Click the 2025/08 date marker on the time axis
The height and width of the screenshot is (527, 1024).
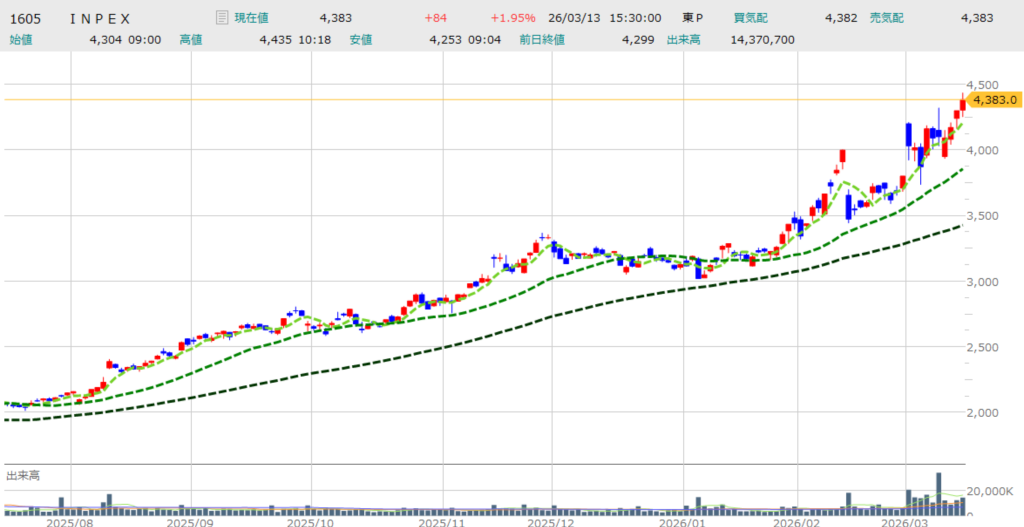point(70,521)
